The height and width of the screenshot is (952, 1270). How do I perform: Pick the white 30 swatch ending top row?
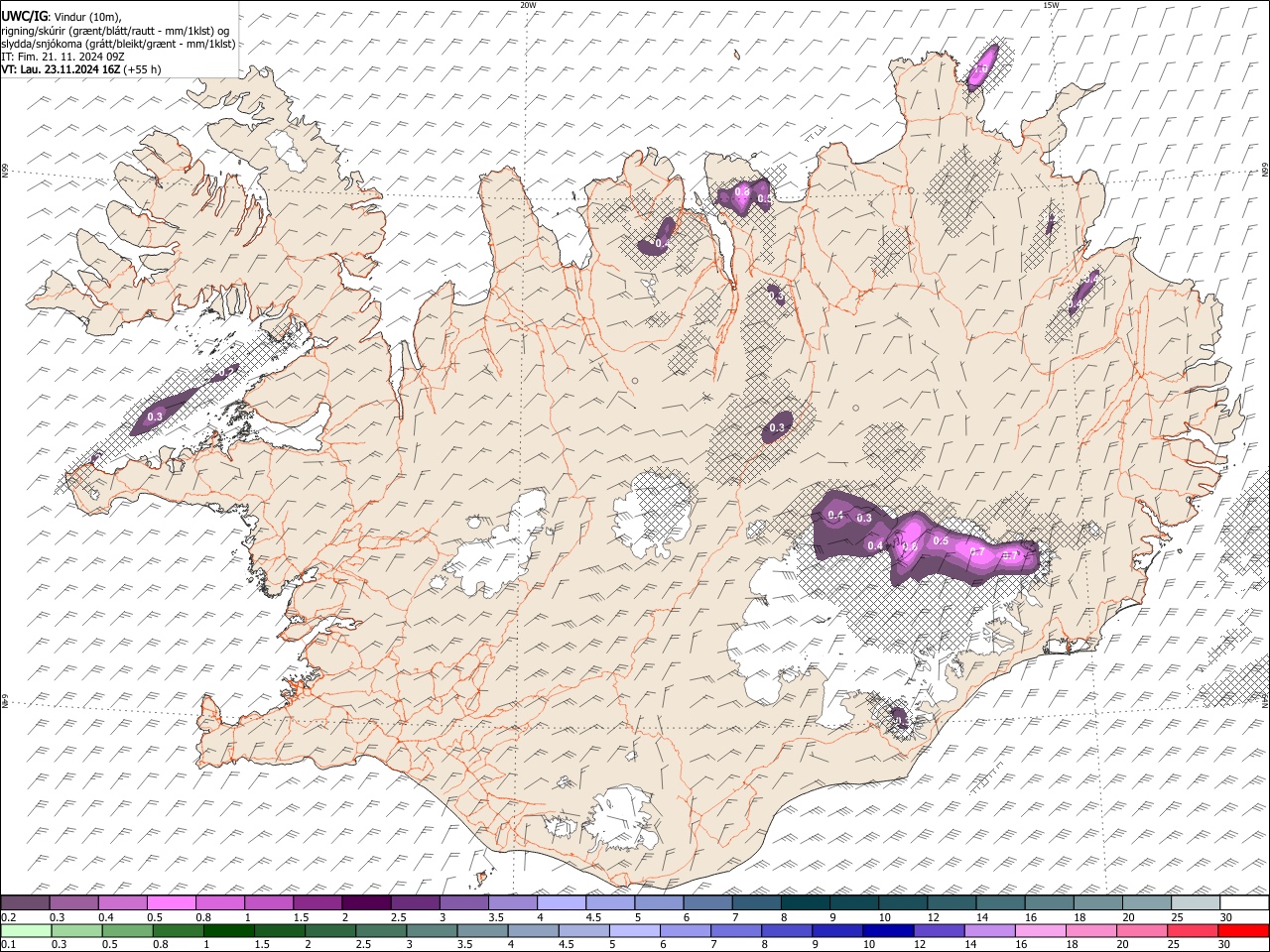(x=1243, y=903)
